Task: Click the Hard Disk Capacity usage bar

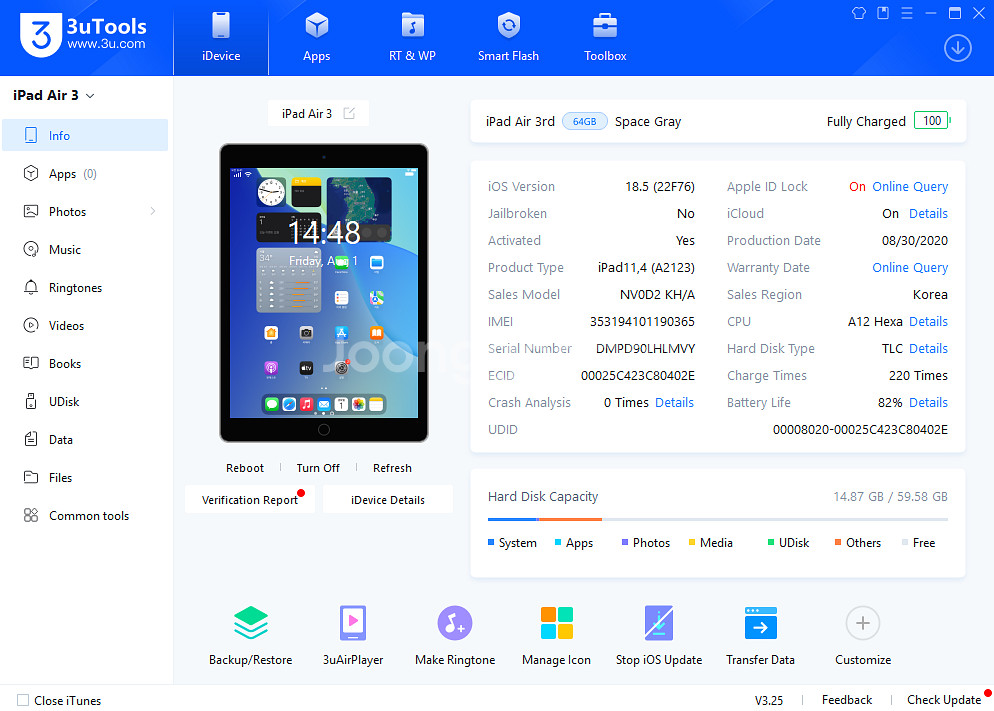Action: click(x=718, y=520)
